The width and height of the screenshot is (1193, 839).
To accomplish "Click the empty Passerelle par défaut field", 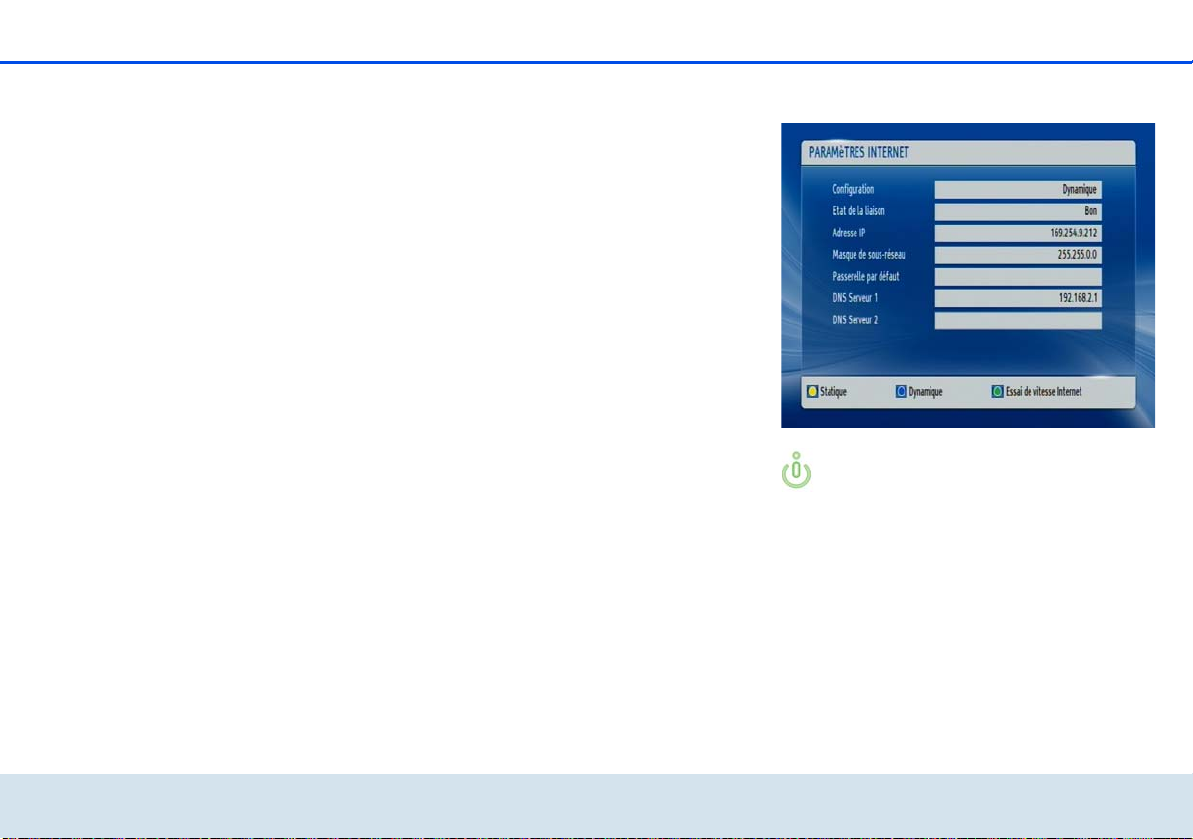I will pyautogui.click(x=1018, y=277).
